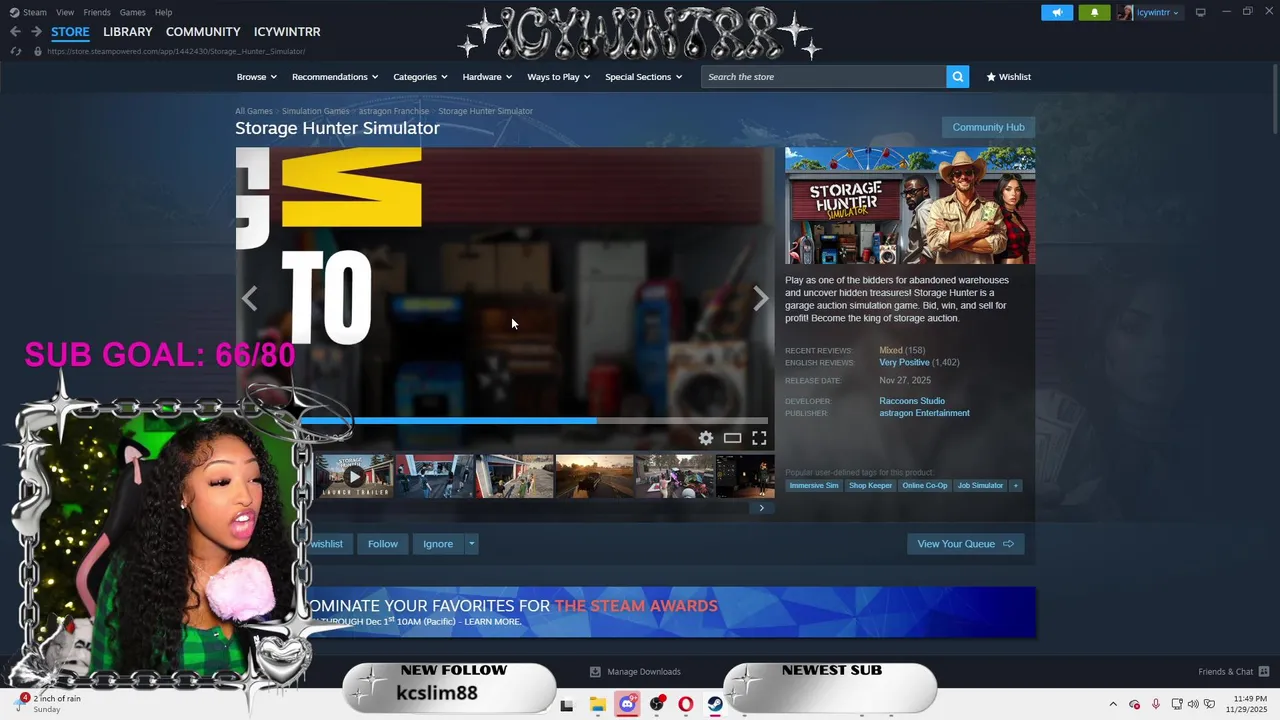Open Opera browser from taskbar

686,704
